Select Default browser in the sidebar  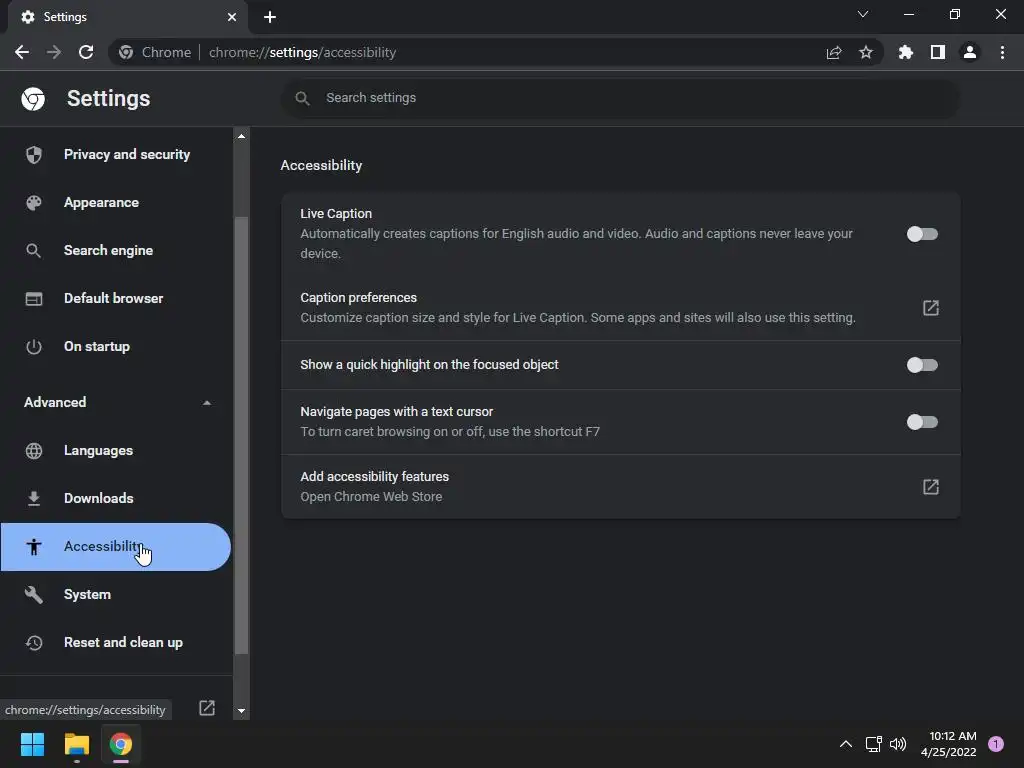click(116, 298)
